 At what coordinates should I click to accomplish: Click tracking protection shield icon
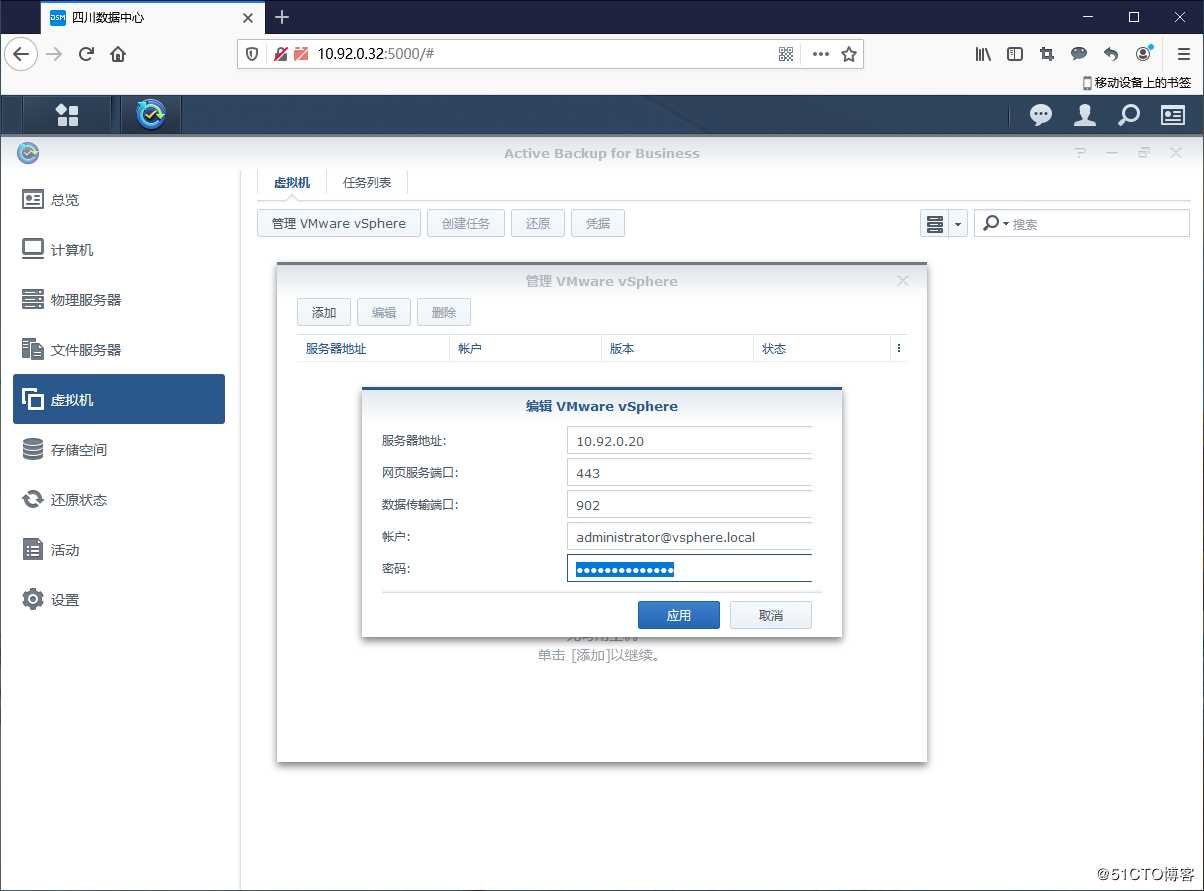(253, 54)
